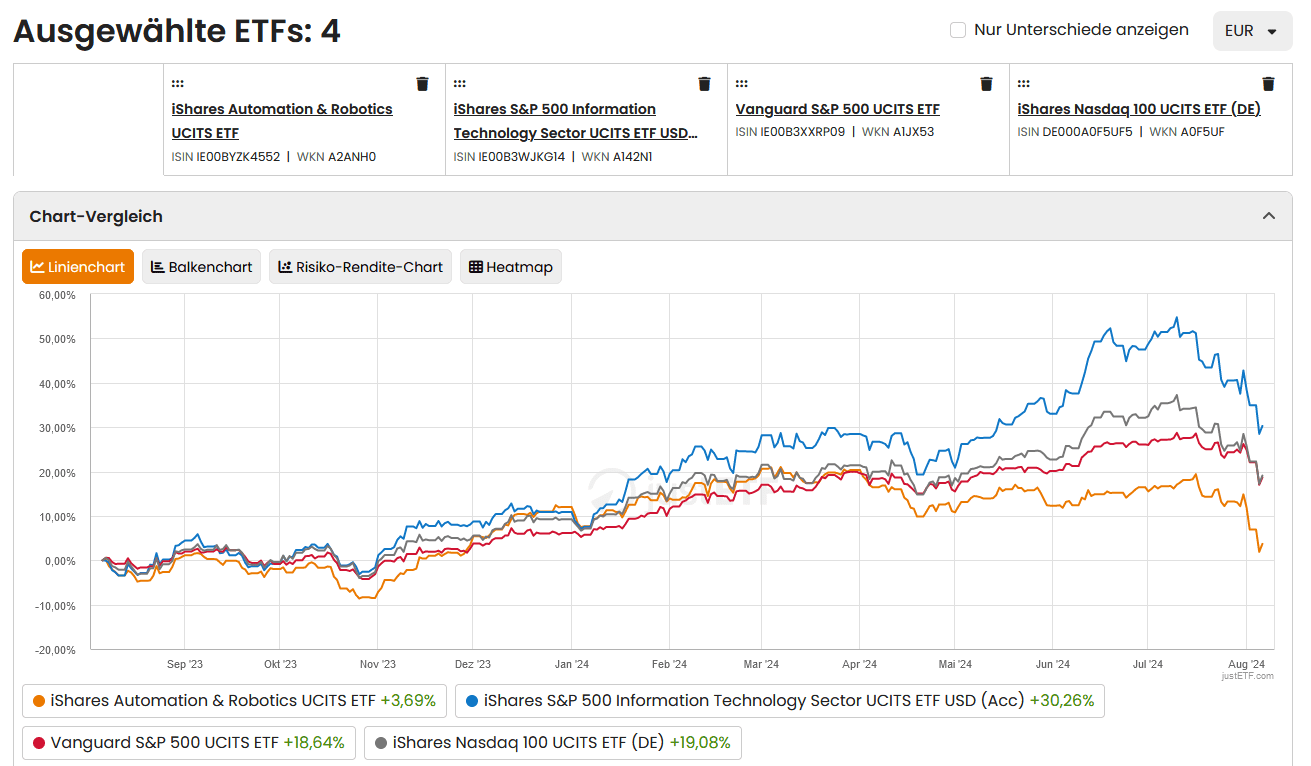Open Vanguard S&P 500 UCITS ETF link

click(x=838, y=109)
